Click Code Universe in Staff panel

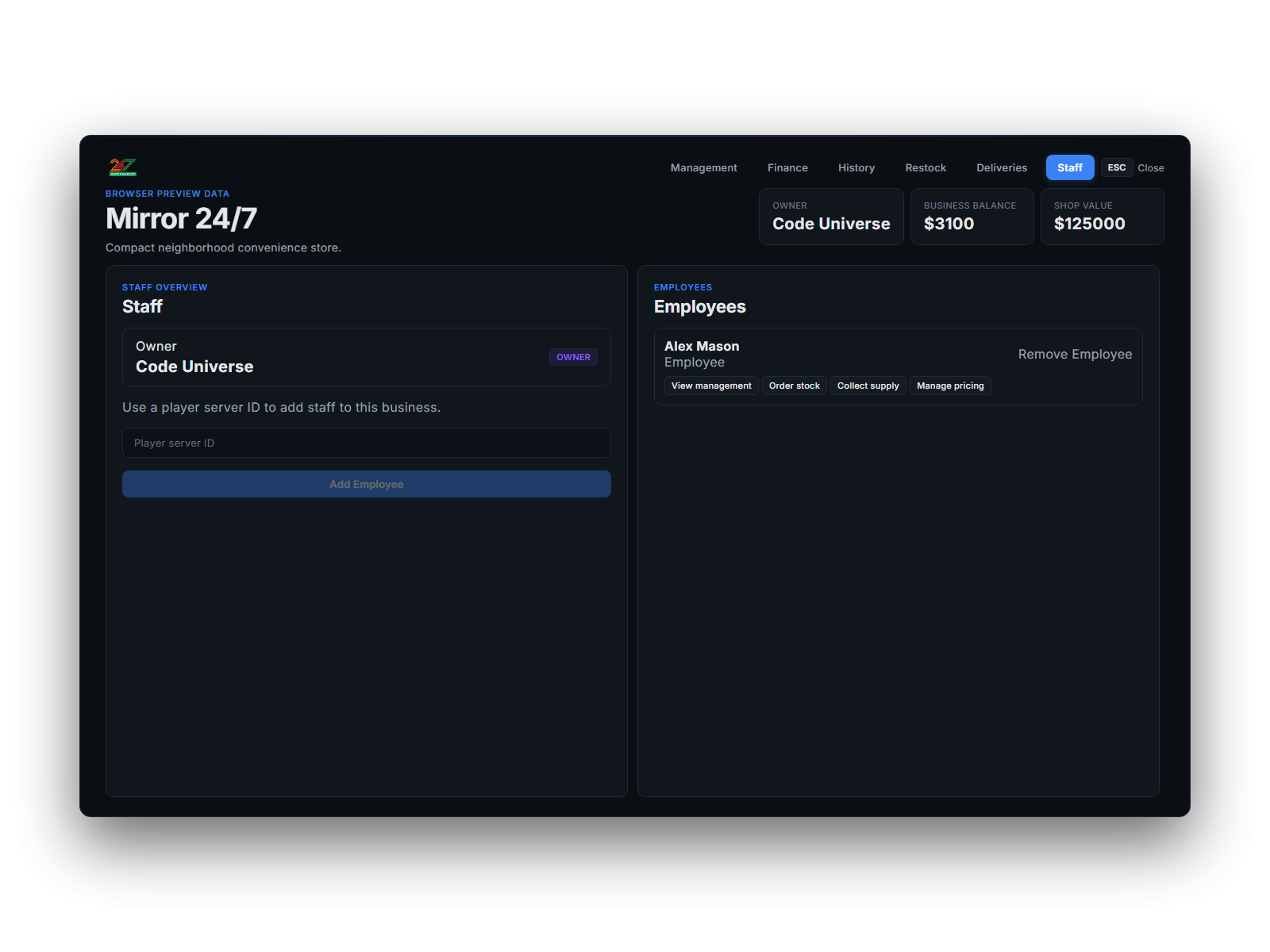click(x=194, y=367)
